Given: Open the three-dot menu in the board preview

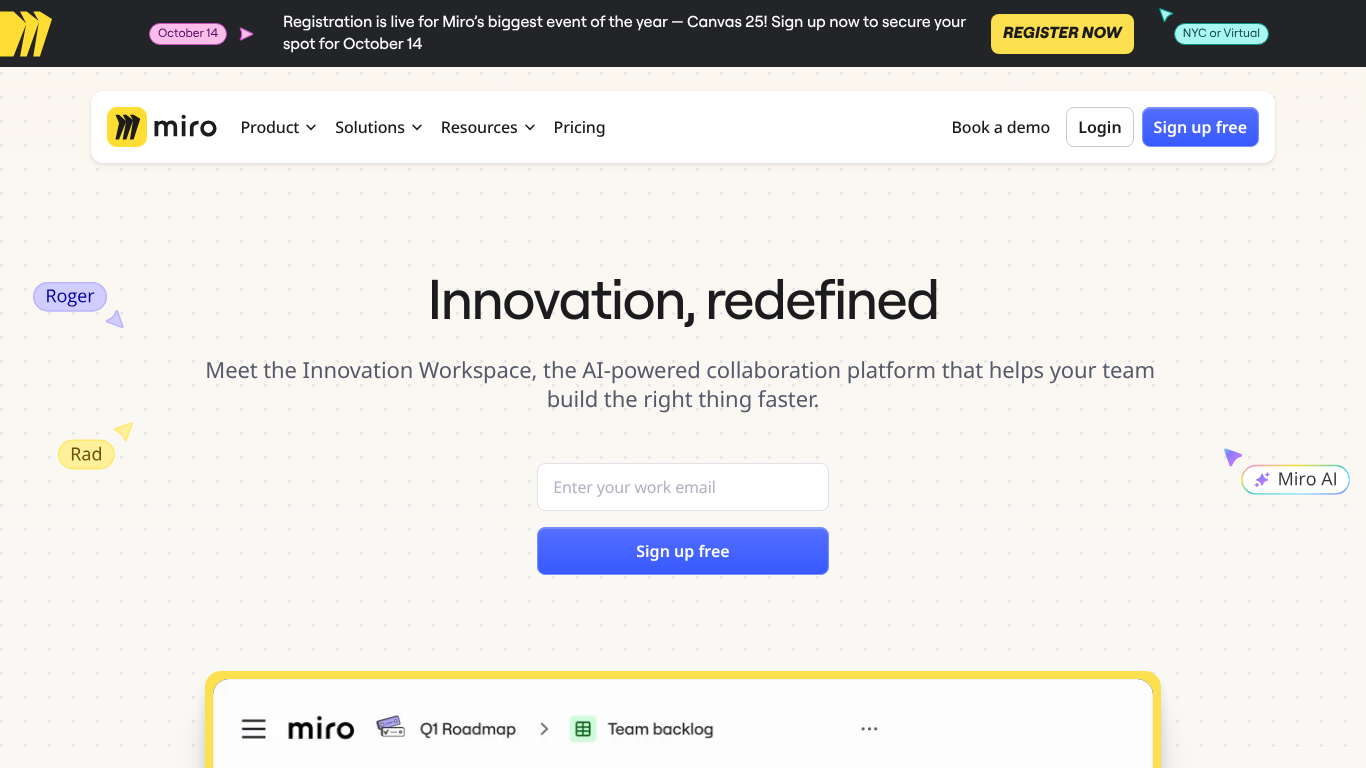Looking at the screenshot, I should click(x=868, y=729).
